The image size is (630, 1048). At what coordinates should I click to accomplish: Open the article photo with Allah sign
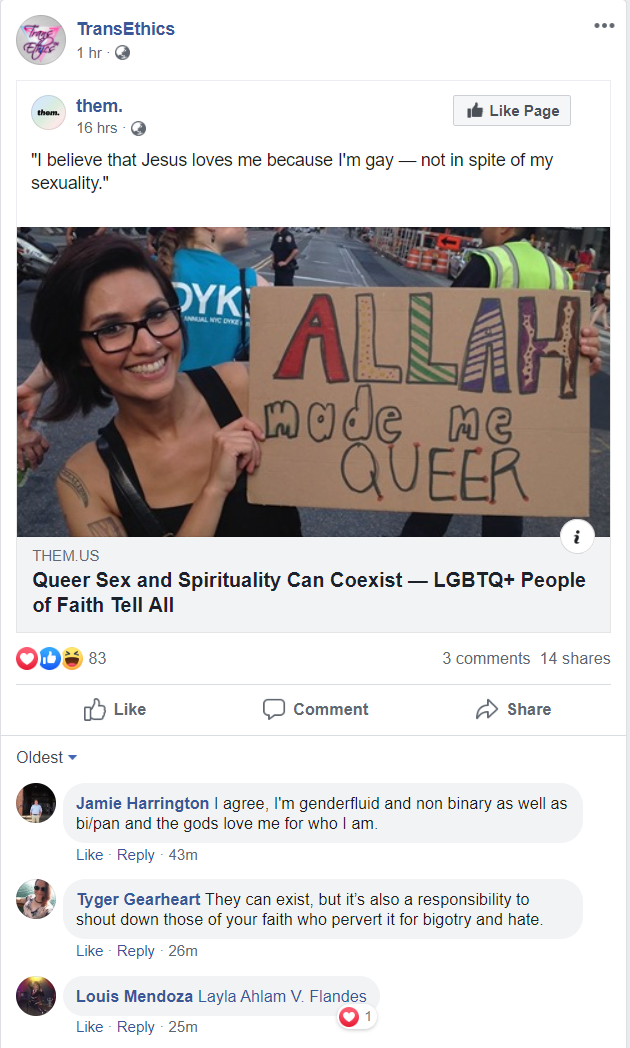[x=313, y=382]
